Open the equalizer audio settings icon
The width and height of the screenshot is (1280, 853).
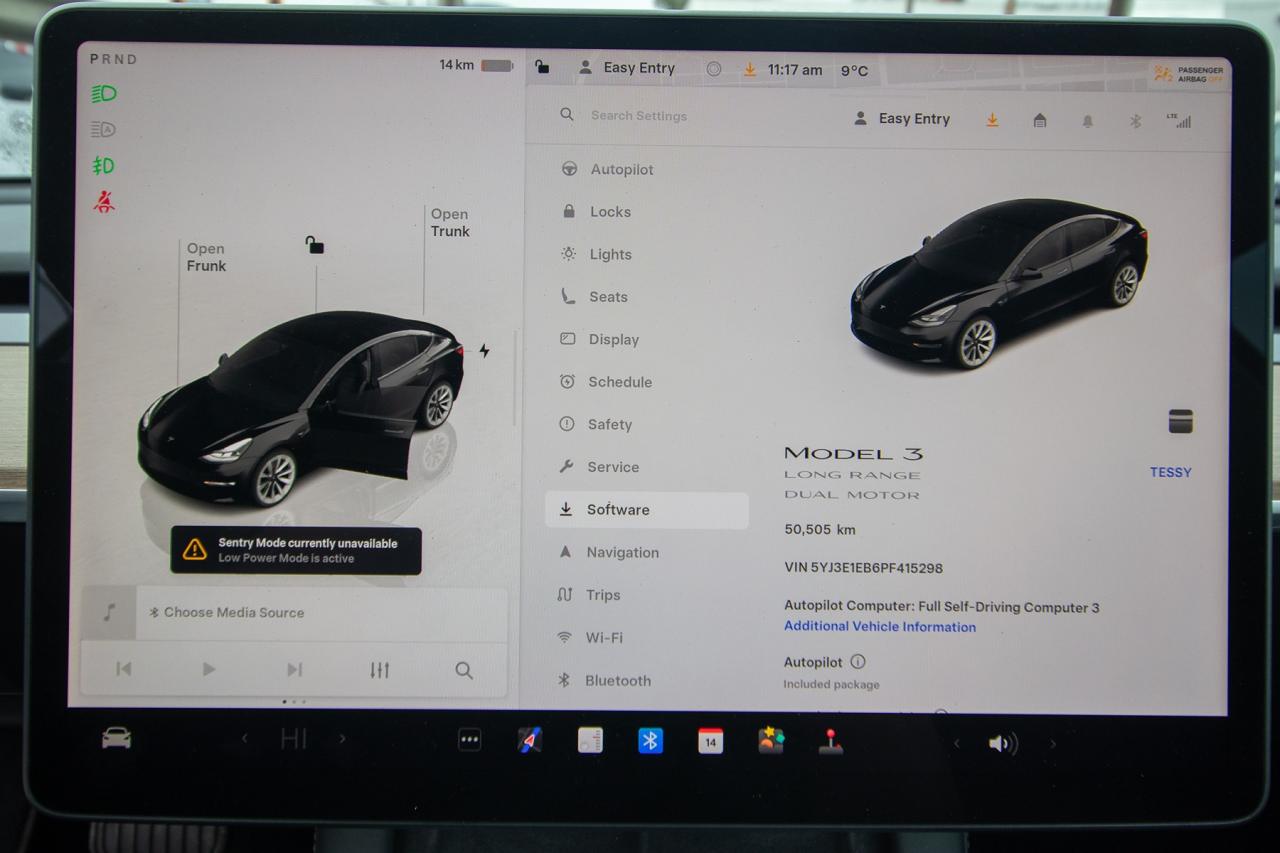click(379, 670)
